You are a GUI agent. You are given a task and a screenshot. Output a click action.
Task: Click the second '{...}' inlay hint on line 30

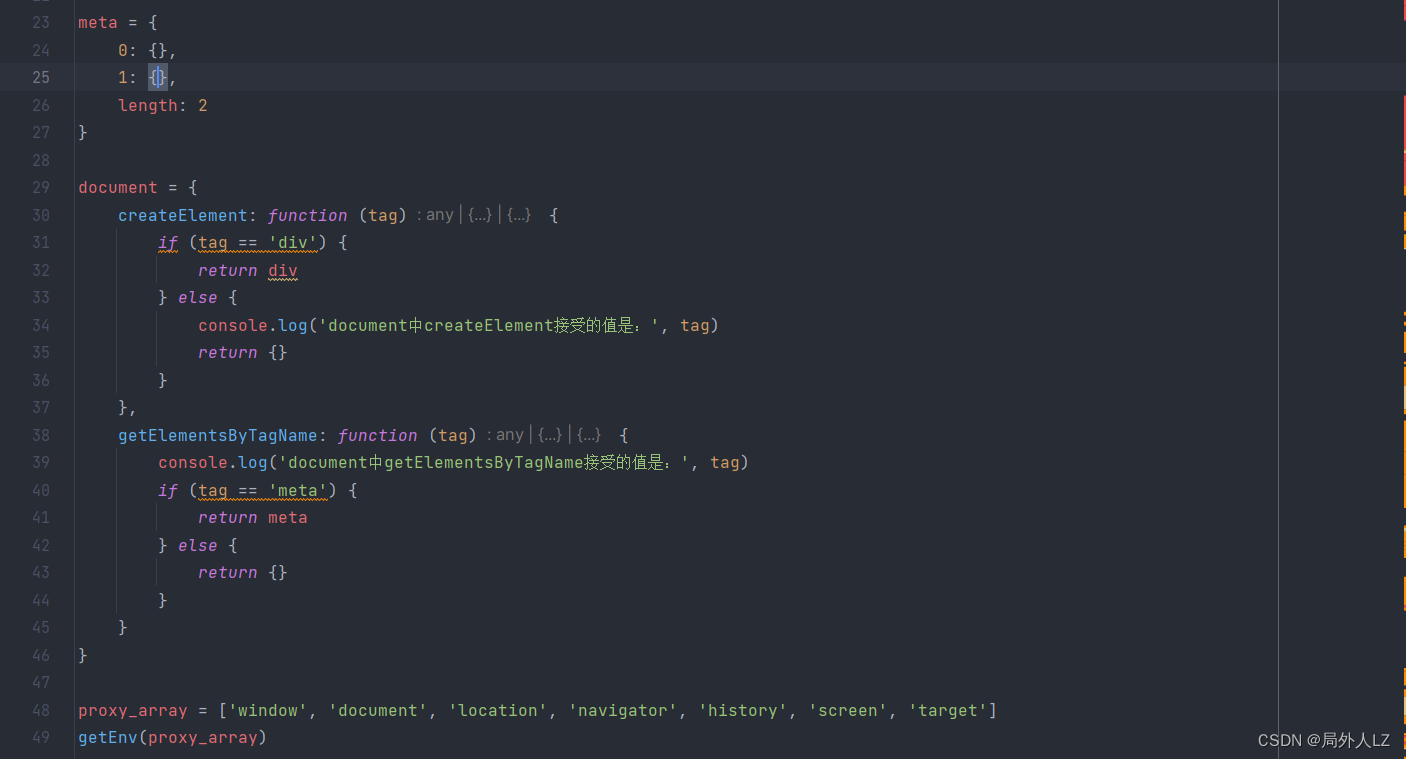pyautogui.click(x=519, y=215)
